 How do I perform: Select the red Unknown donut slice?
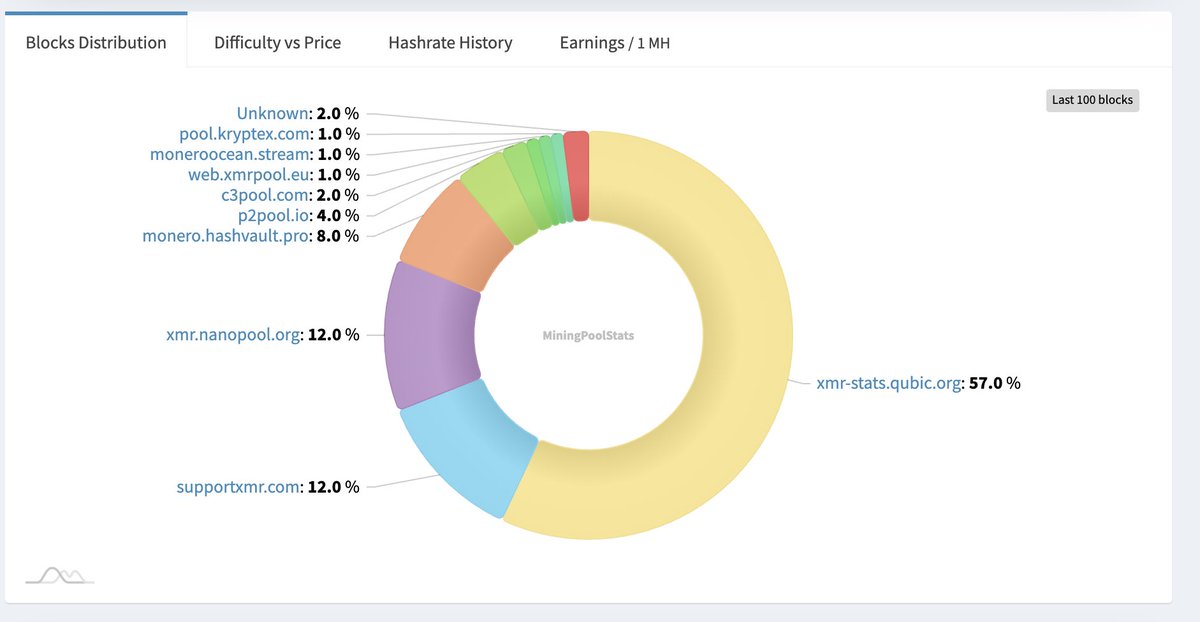point(576,175)
